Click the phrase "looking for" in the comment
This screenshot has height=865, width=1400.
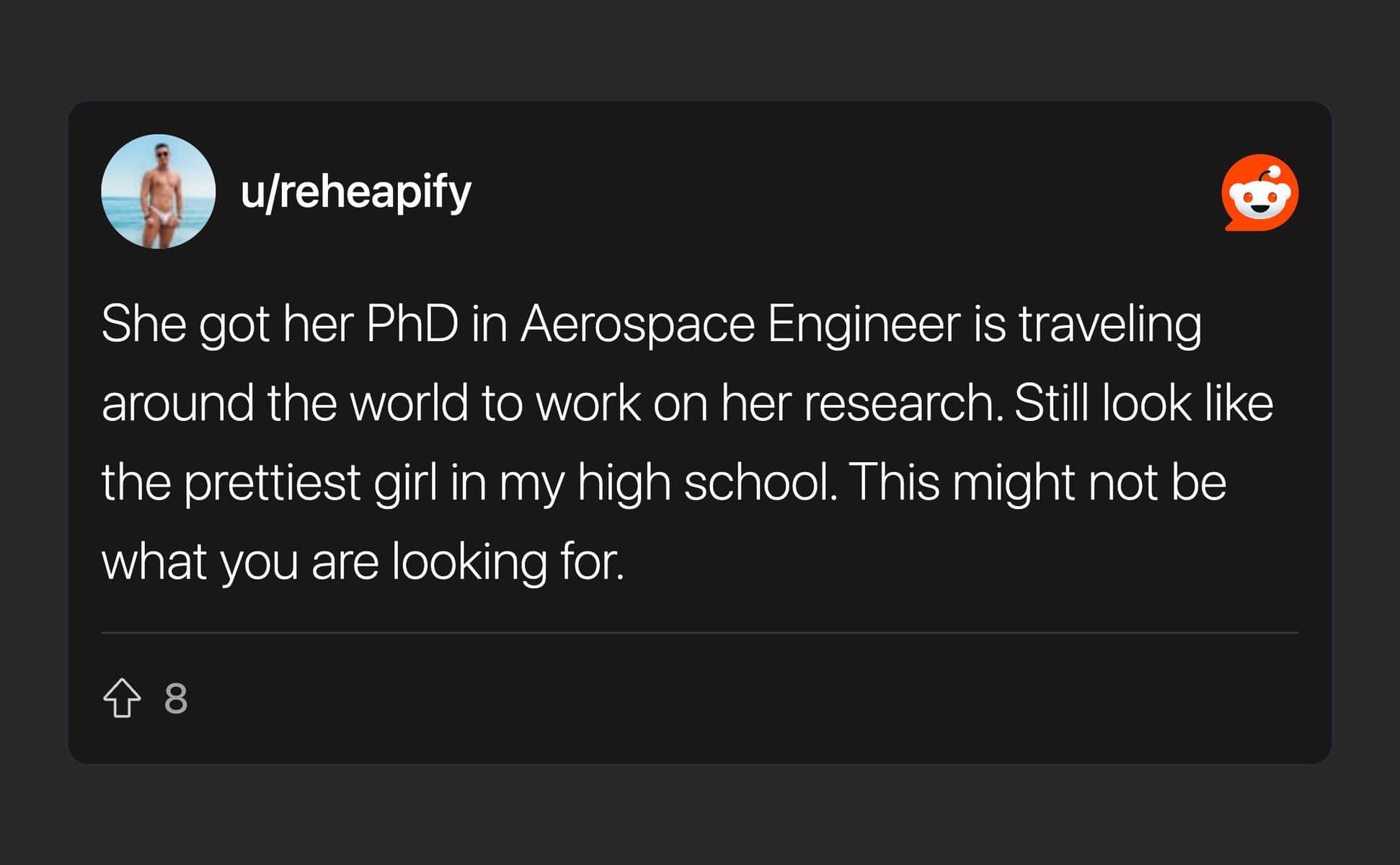508,562
